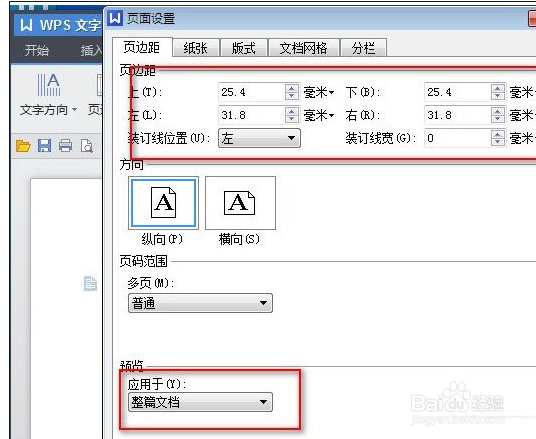Click the top margin 上(T) input field
Viewport: 536px width, 439px height.
(x=252, y=92)
